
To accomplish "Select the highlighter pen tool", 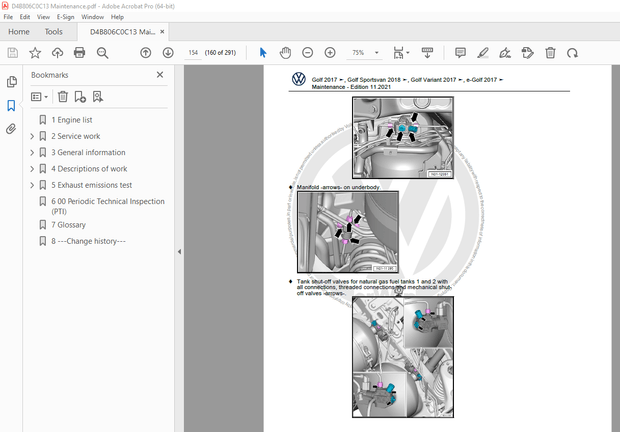I will [483, 53].
